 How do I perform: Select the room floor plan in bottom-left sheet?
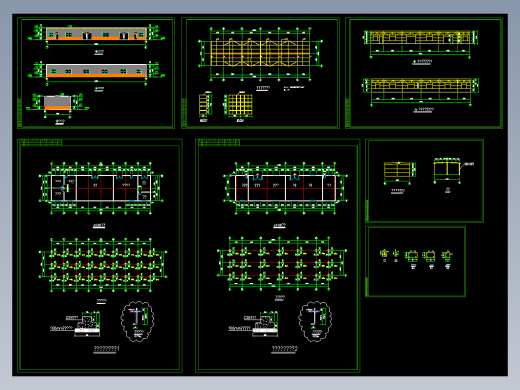point(101,188)
